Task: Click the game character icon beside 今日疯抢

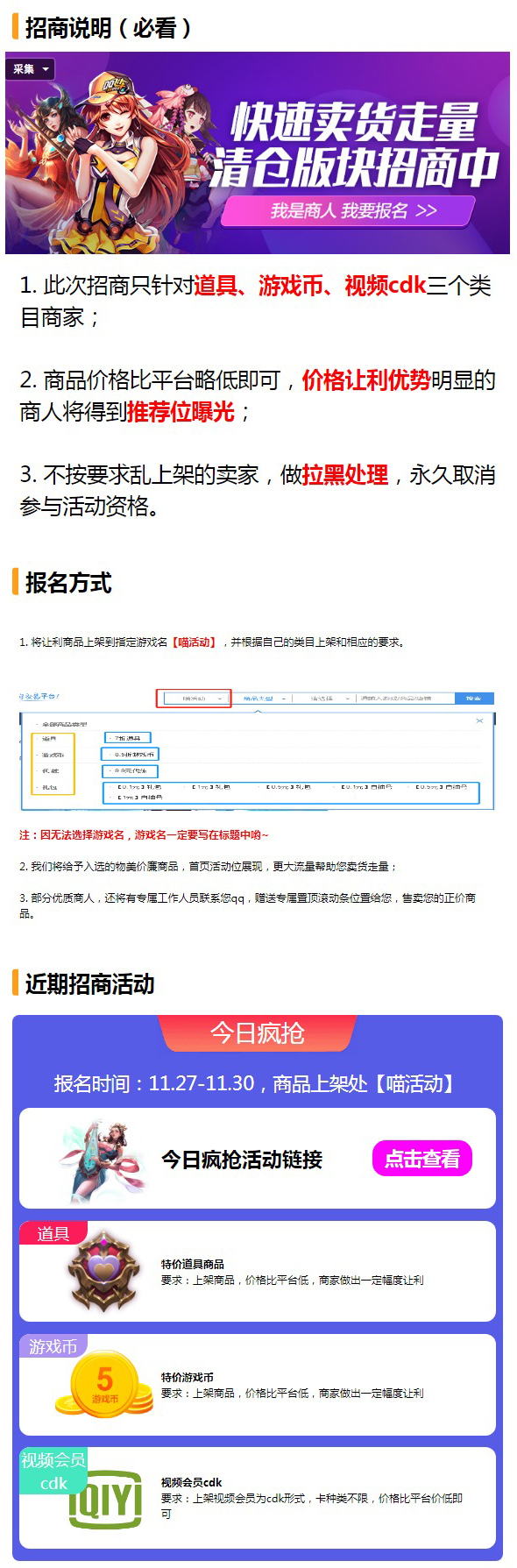Action: (103, 1159)
